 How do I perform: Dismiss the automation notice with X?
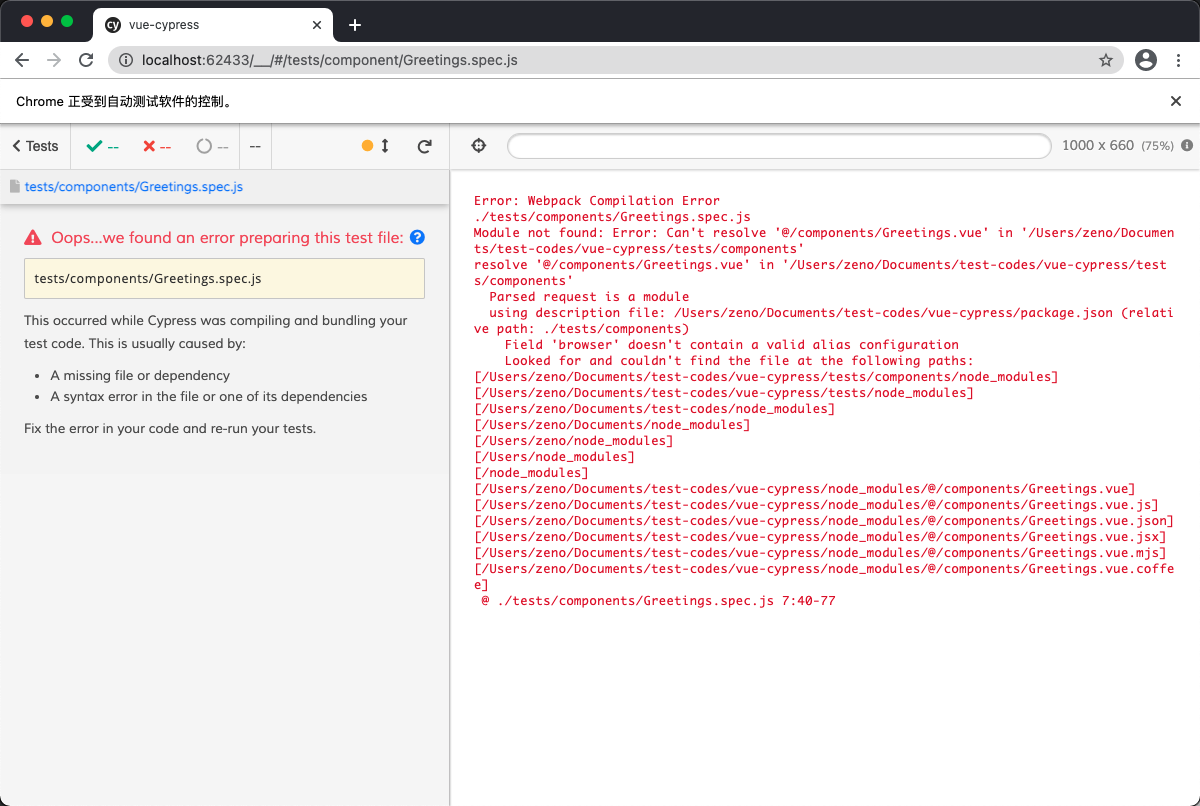point(1176,101)
